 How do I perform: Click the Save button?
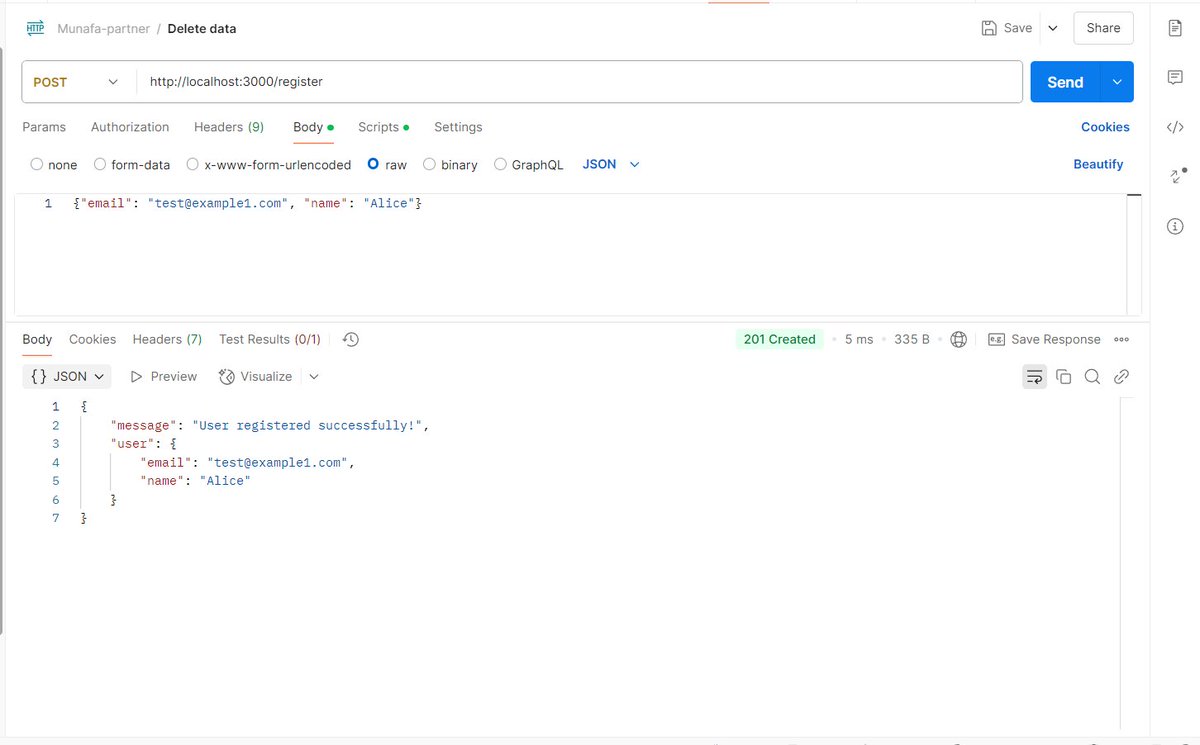(1008, 28)
